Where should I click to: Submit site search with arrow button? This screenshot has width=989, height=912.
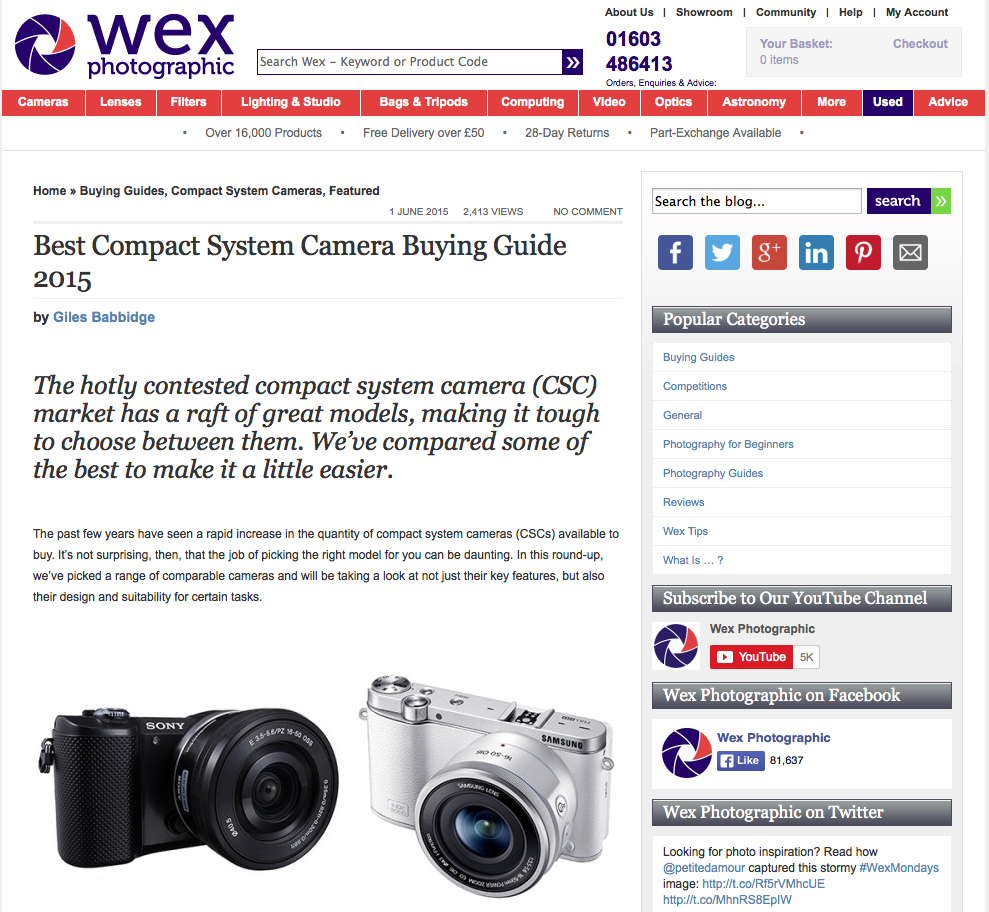[x=572, y=62]
